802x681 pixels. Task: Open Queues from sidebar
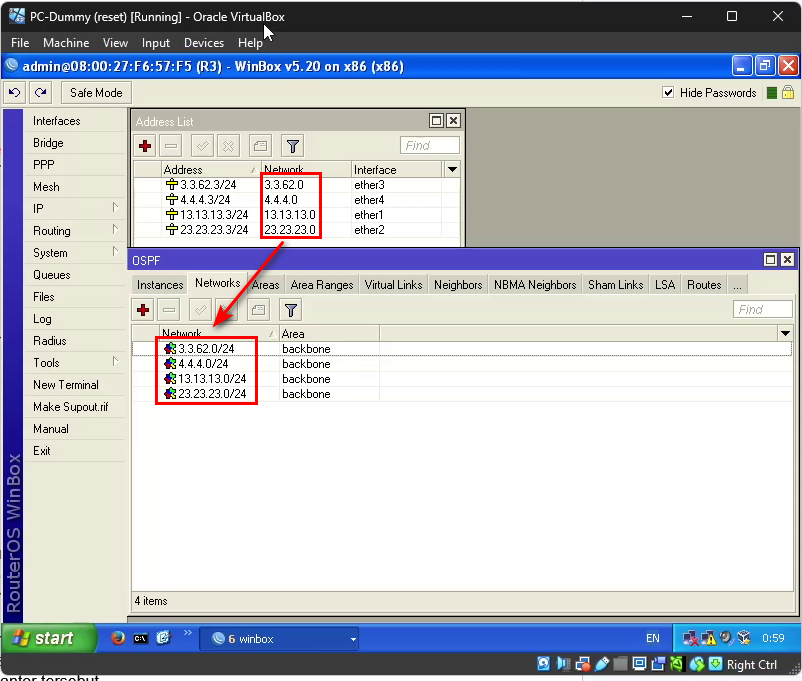click(52, 275)
